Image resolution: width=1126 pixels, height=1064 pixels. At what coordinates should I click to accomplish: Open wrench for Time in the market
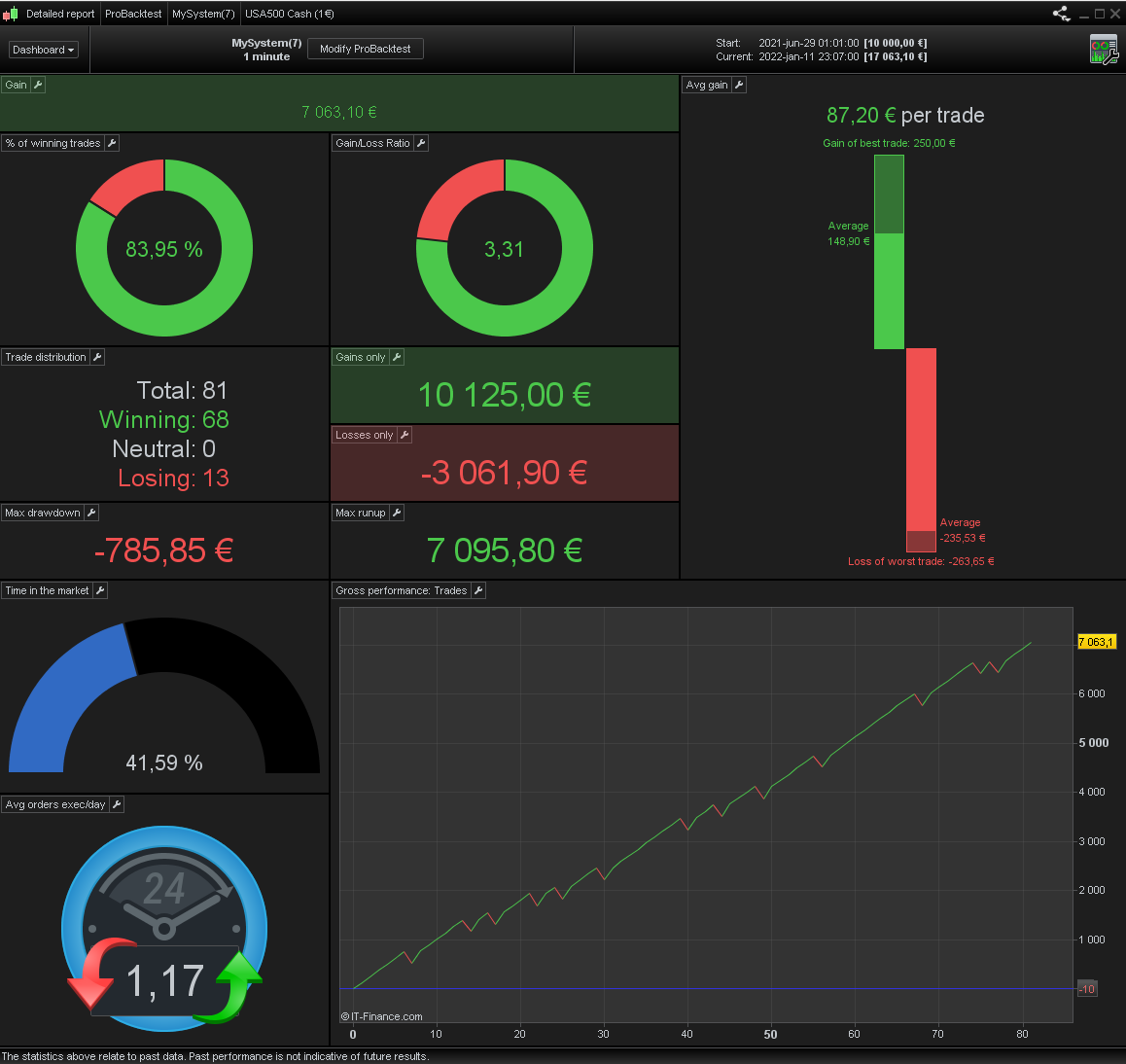100,590
